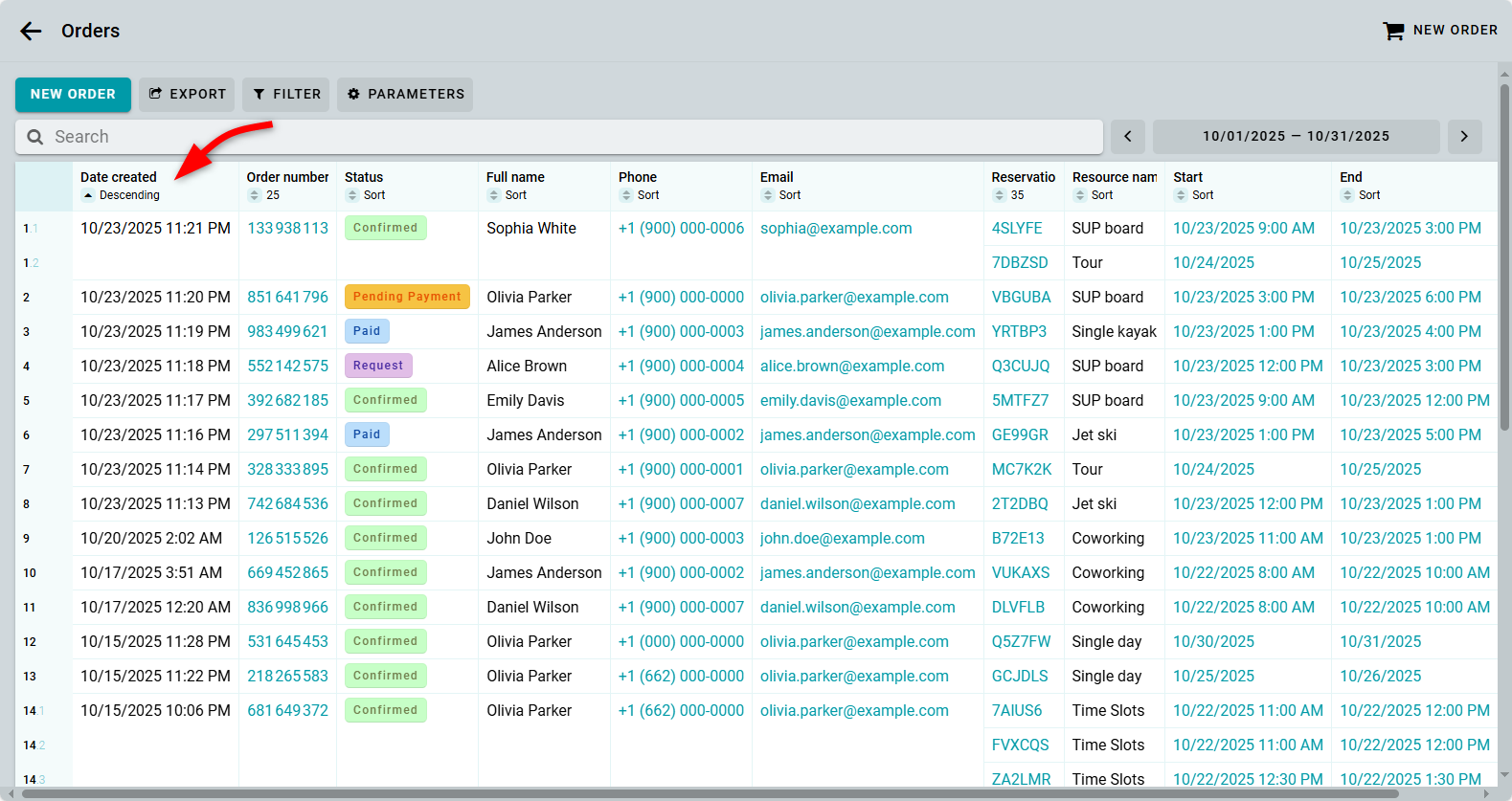Click the Export button
The image size is (1512, 801).
tap(187, 94)
